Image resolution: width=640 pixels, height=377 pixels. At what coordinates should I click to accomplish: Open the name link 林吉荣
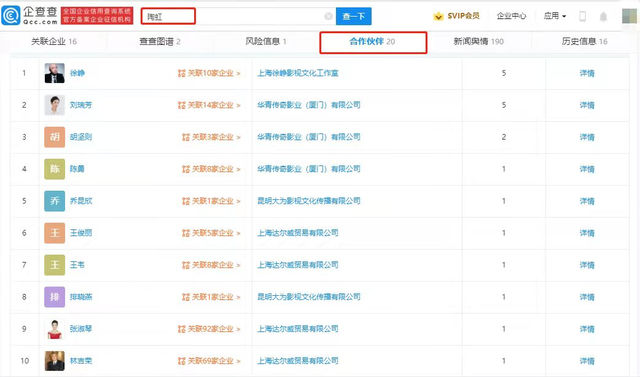click(81, 361)
